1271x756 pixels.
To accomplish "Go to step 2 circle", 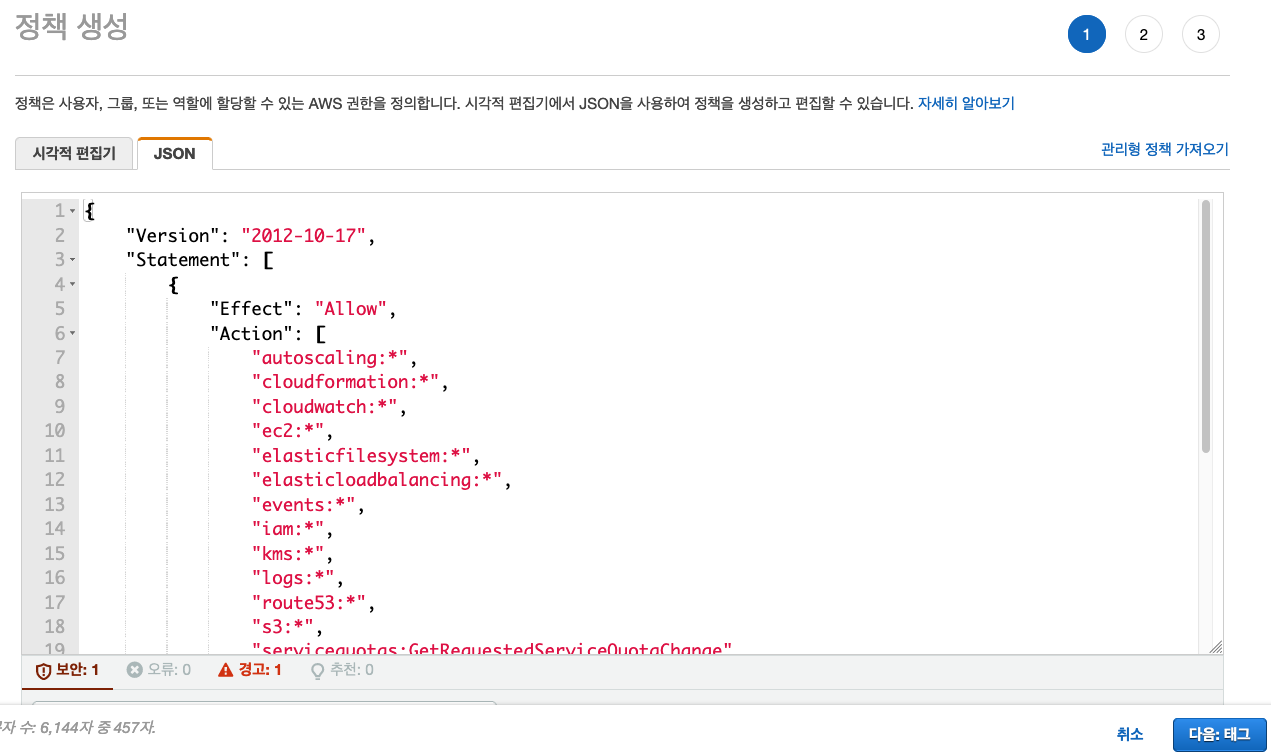I will 1143,35.
